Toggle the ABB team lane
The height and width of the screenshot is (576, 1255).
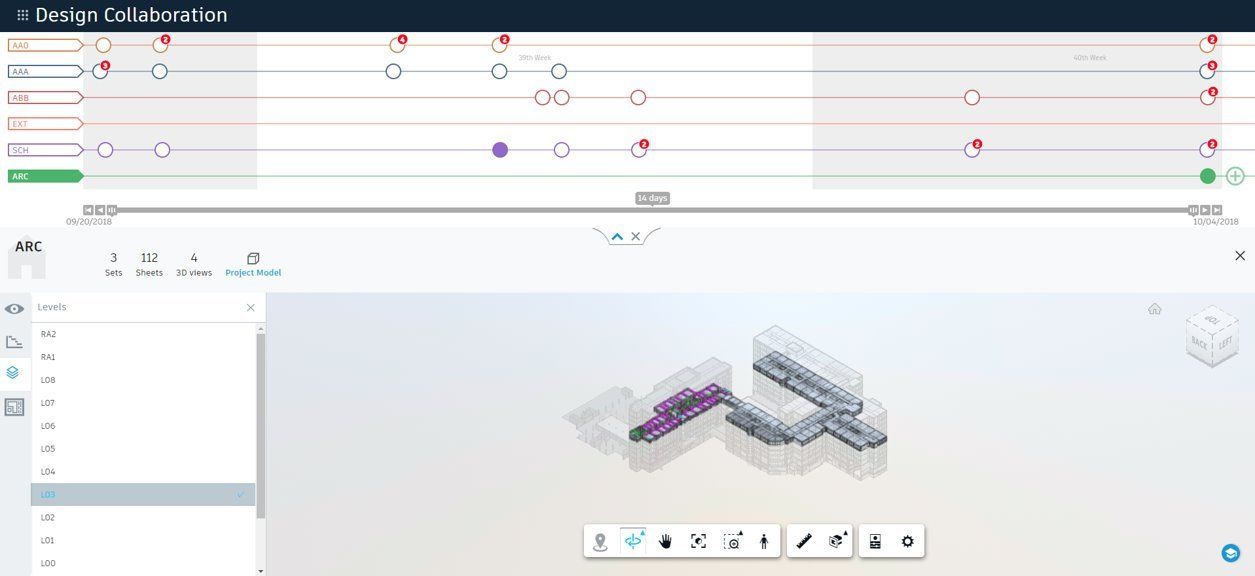point(45,98)
